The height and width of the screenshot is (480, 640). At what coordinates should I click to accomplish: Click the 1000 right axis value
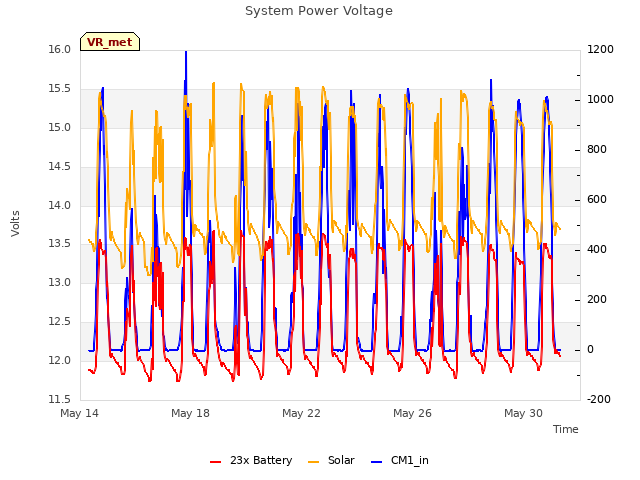tap(600, 100)
